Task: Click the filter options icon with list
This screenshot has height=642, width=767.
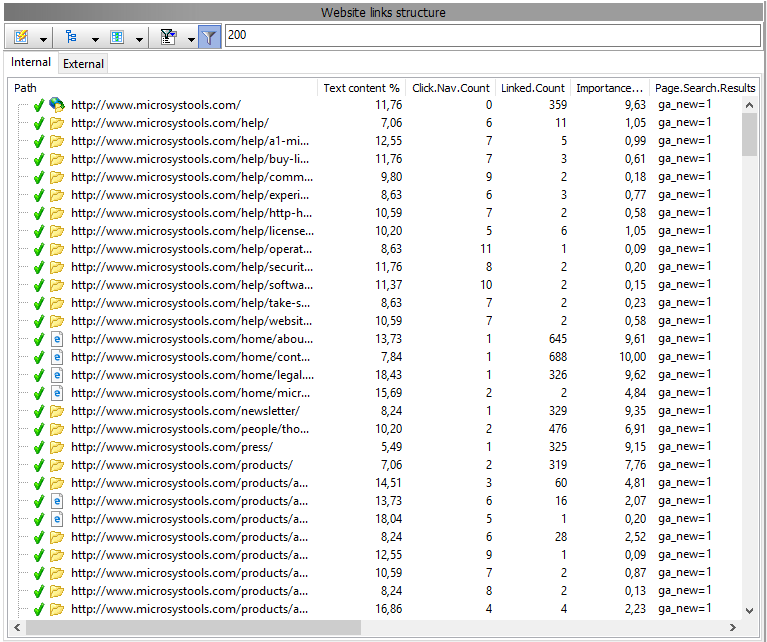Action: point(168,37)
